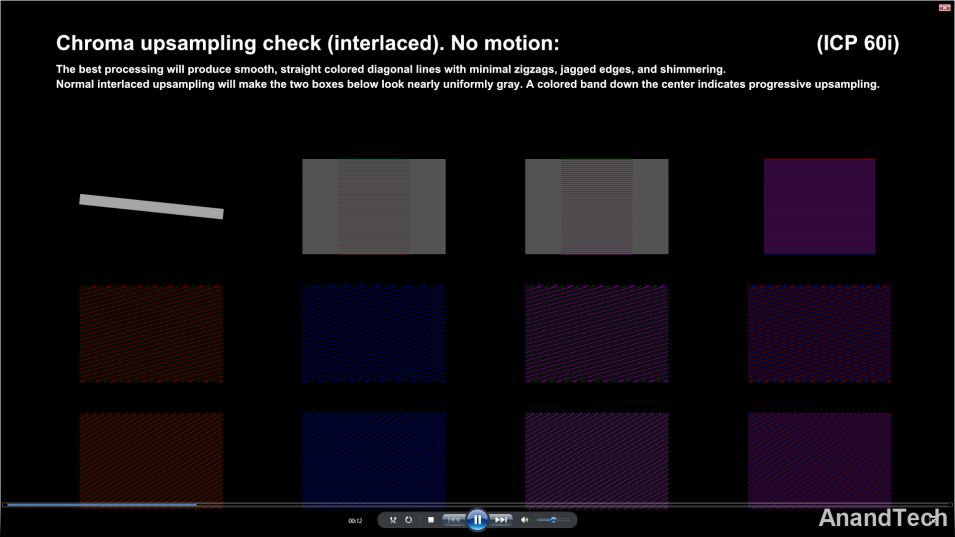Skip to the next track
Screen dimensions: 955x537
(x=501, y=520)
